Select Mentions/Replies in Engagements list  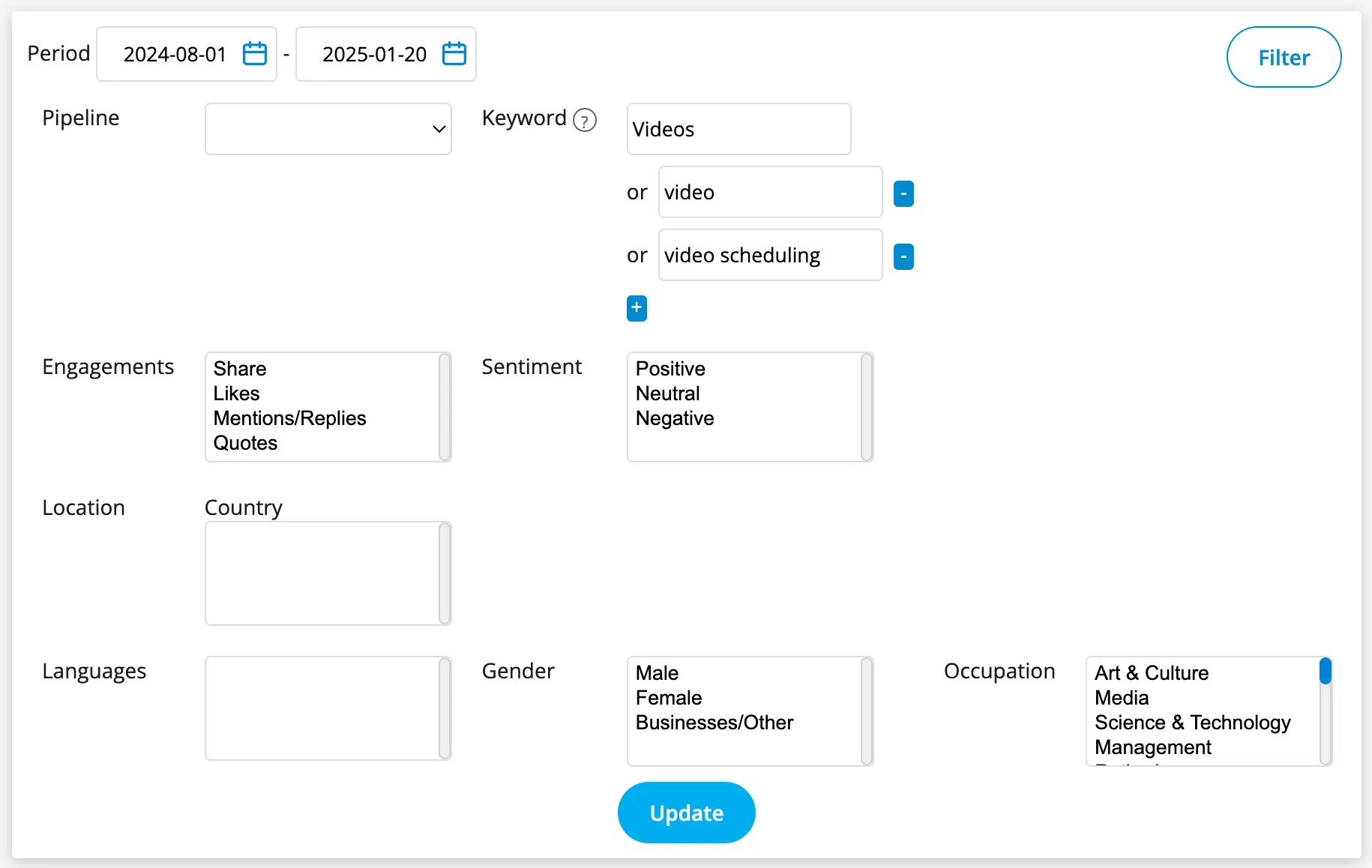323,418
